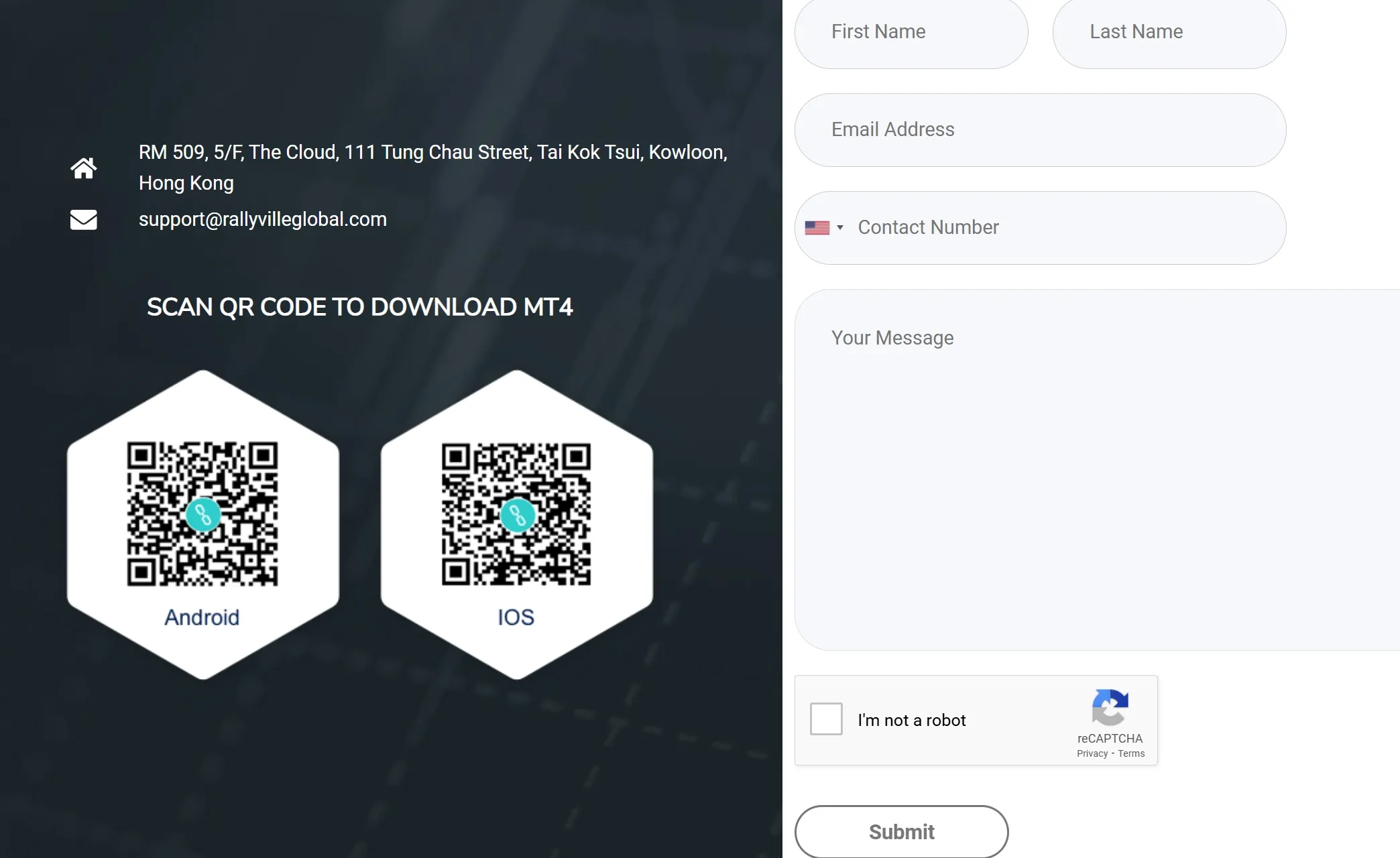Click the Tung Chau Street address text
This screenshot has height=858, width=1400.
tap(433, 168)
